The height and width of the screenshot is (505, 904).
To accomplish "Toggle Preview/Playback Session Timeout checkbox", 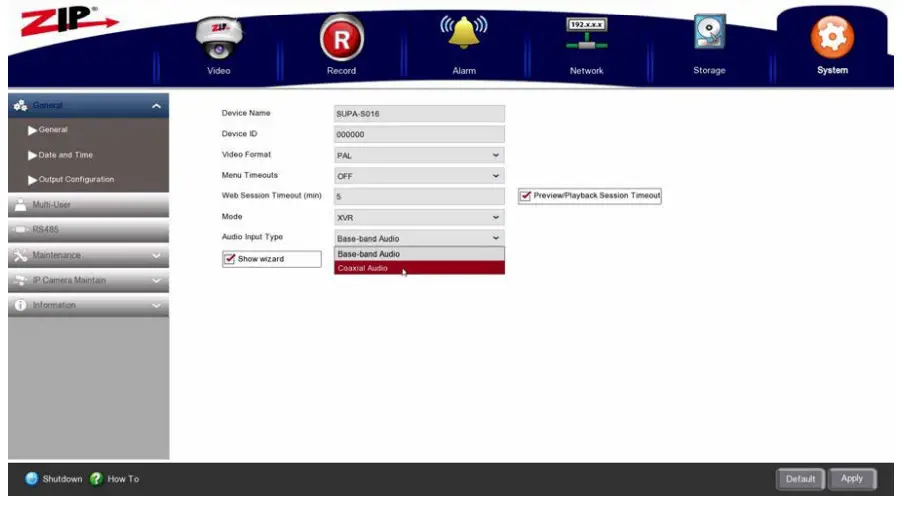I will [x=525, y=196].
